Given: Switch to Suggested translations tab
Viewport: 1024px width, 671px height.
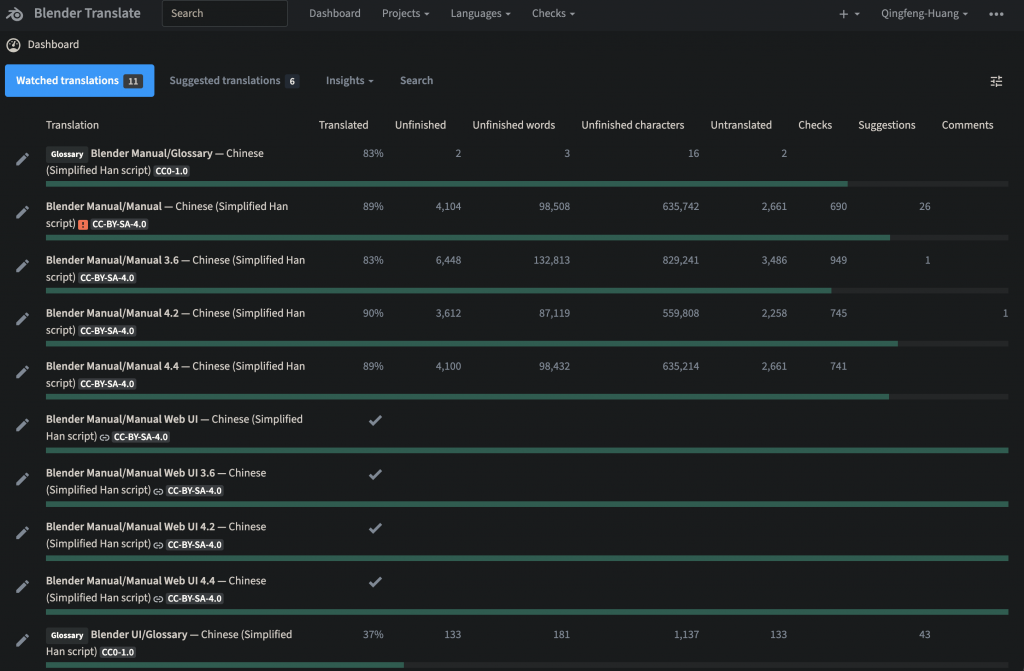Looking at the screenshot, I should (234, 80).
